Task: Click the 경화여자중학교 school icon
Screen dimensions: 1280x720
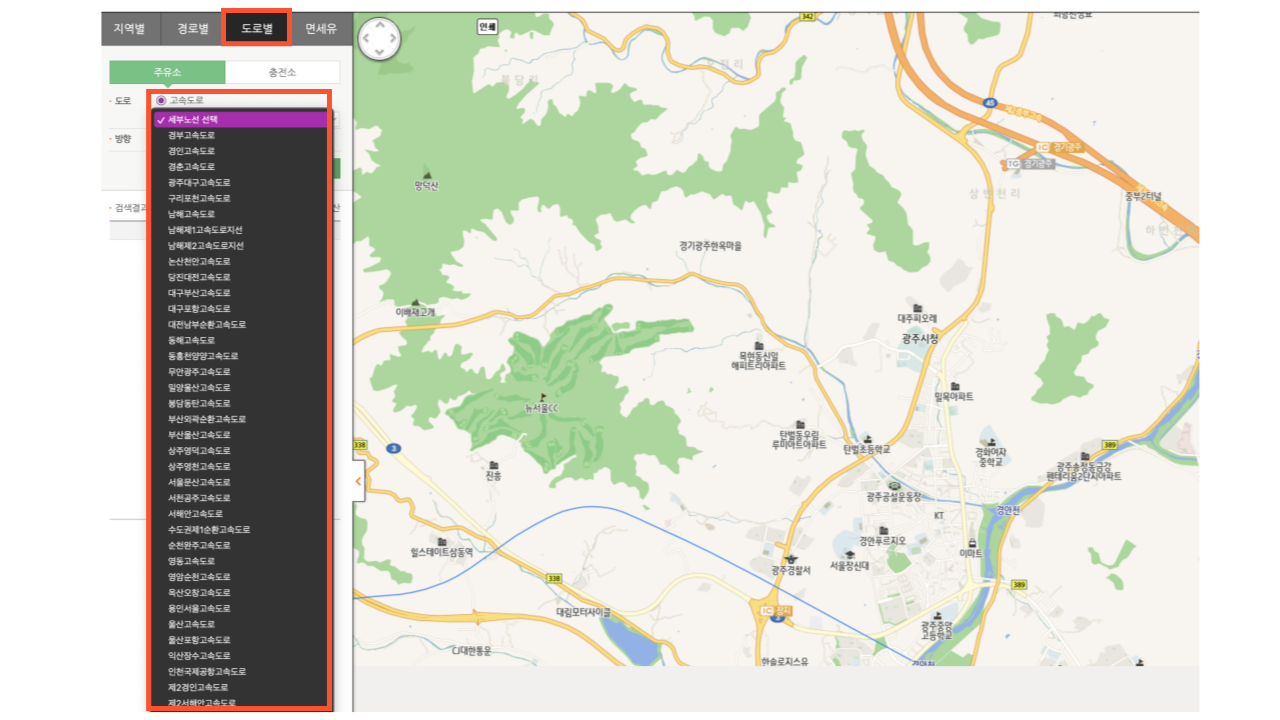Action: 991,441
